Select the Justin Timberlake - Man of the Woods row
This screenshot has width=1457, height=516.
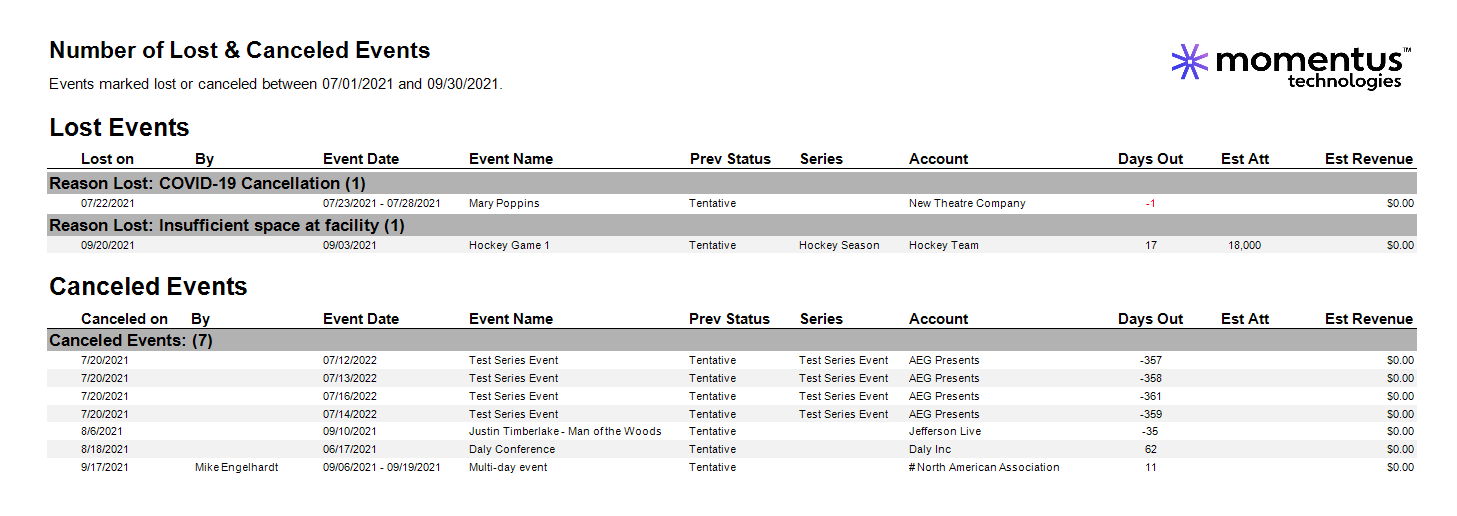[x=732, y=431]
